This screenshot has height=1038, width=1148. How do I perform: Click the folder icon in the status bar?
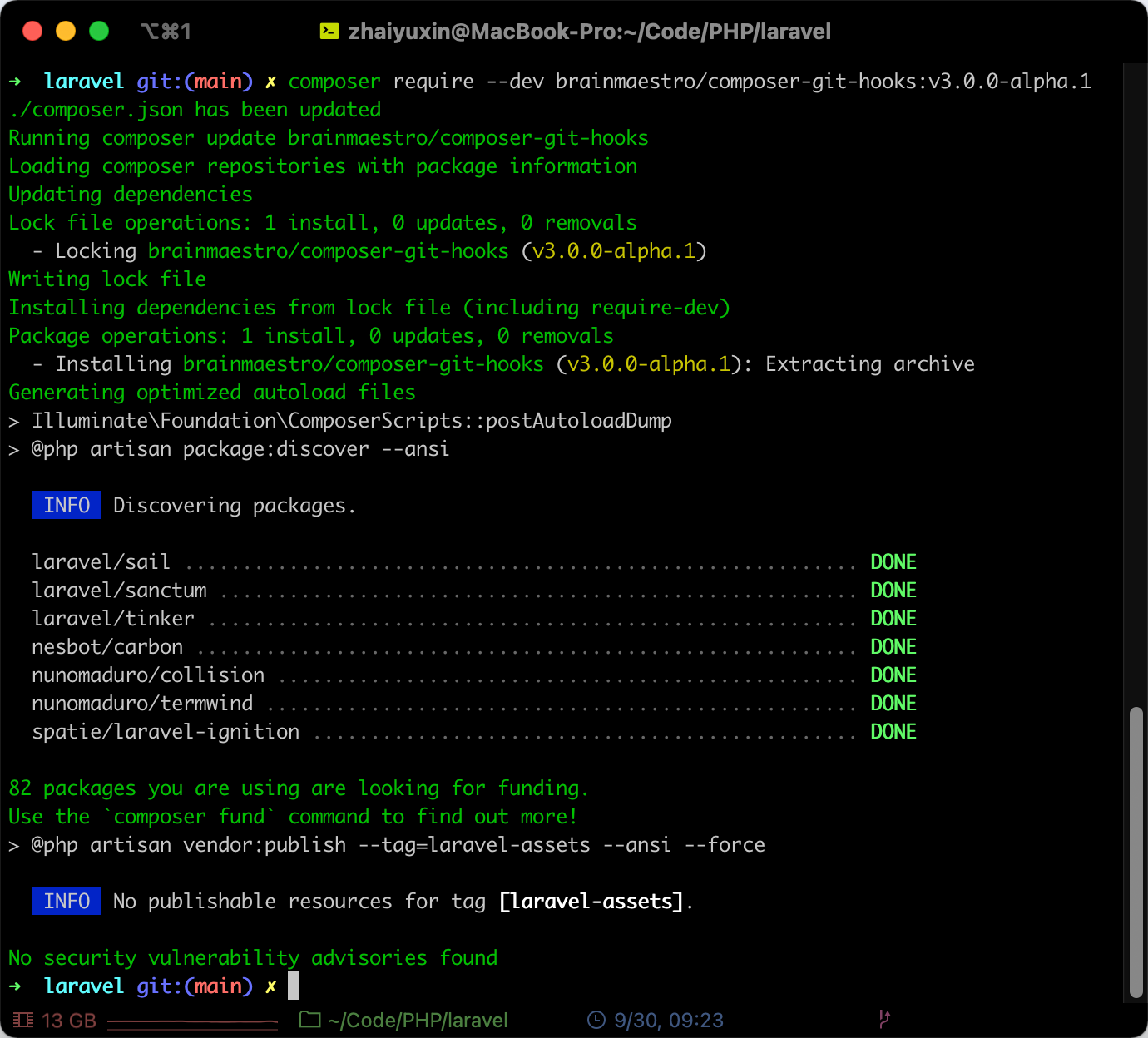(x=310, y=1019)
